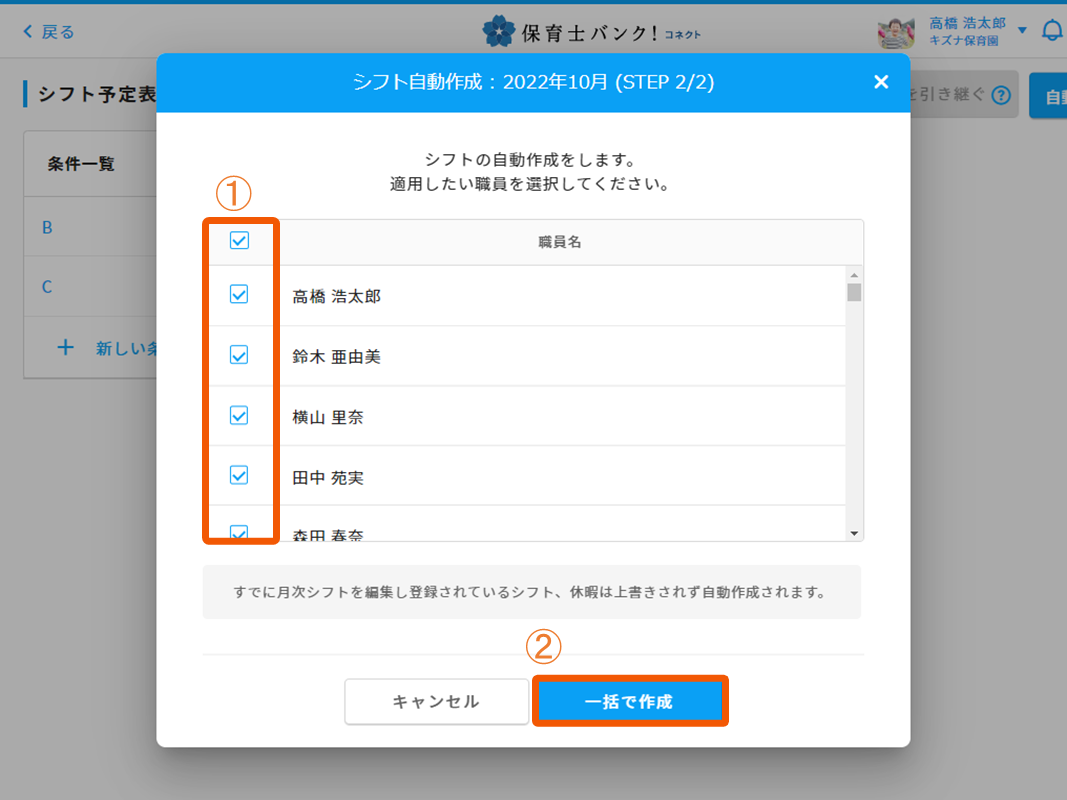Click the help question mark icon
Image resolution: width=1067 pixels, height=800 pixels.
click(999, 96)
